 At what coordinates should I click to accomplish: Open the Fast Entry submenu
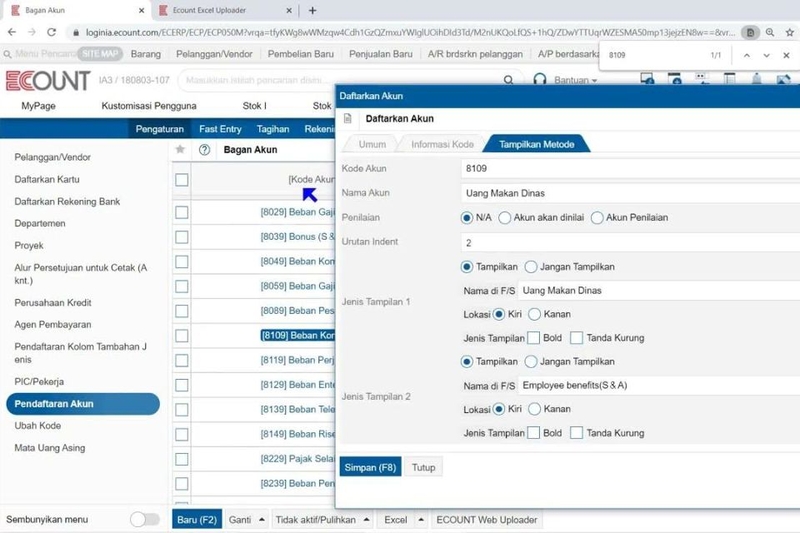click(x=220, y=129)
